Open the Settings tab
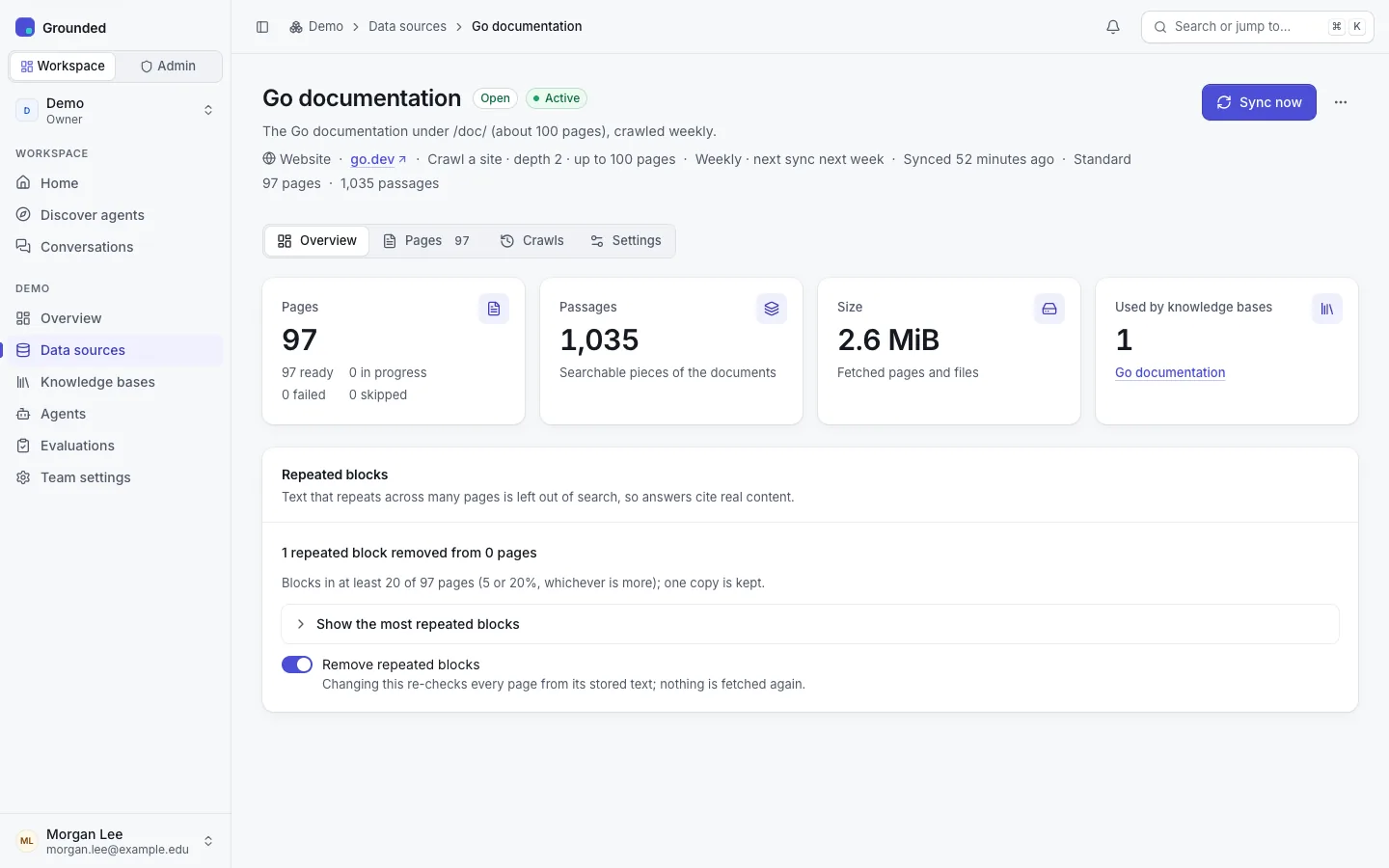The image size is (1389, 868). 626,240
